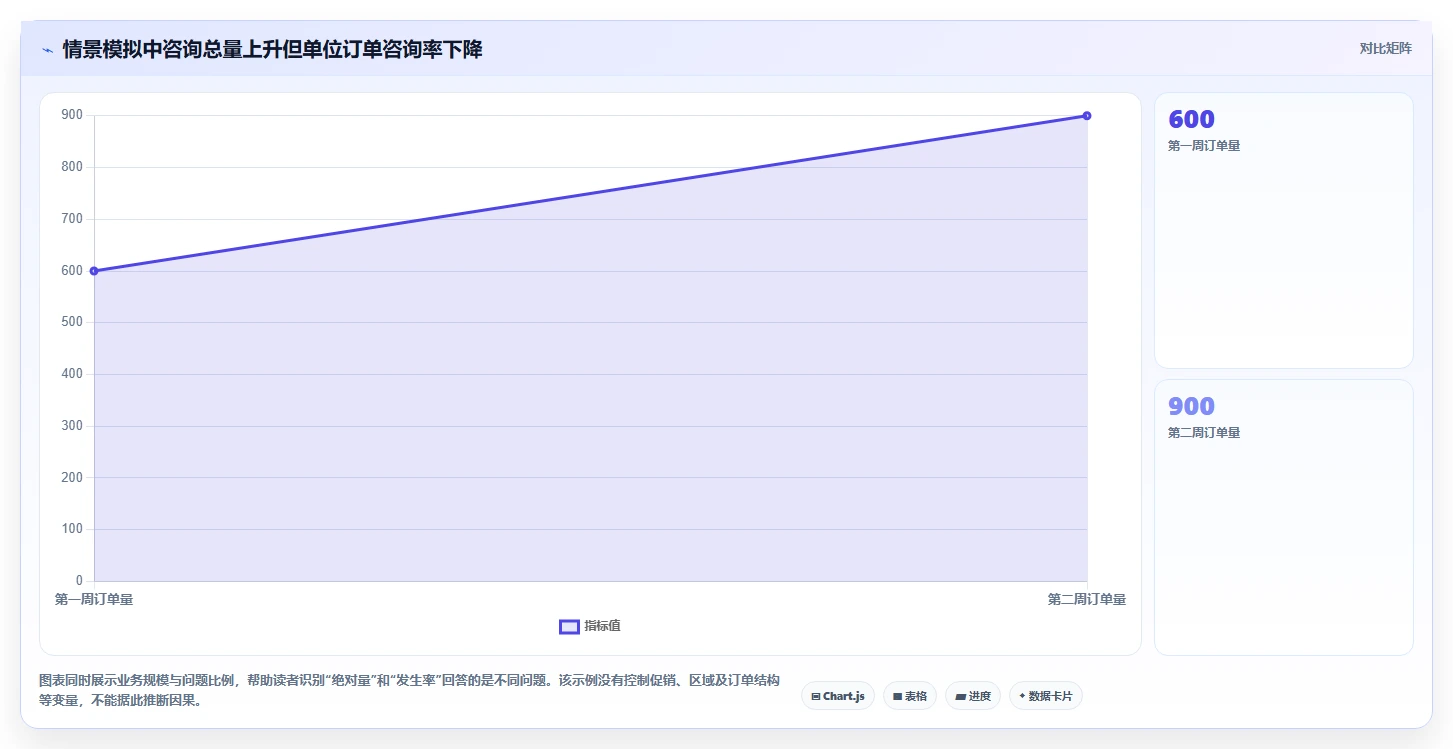
Task: Select the Chart.js tag
Action: click(x=838, y=696)
